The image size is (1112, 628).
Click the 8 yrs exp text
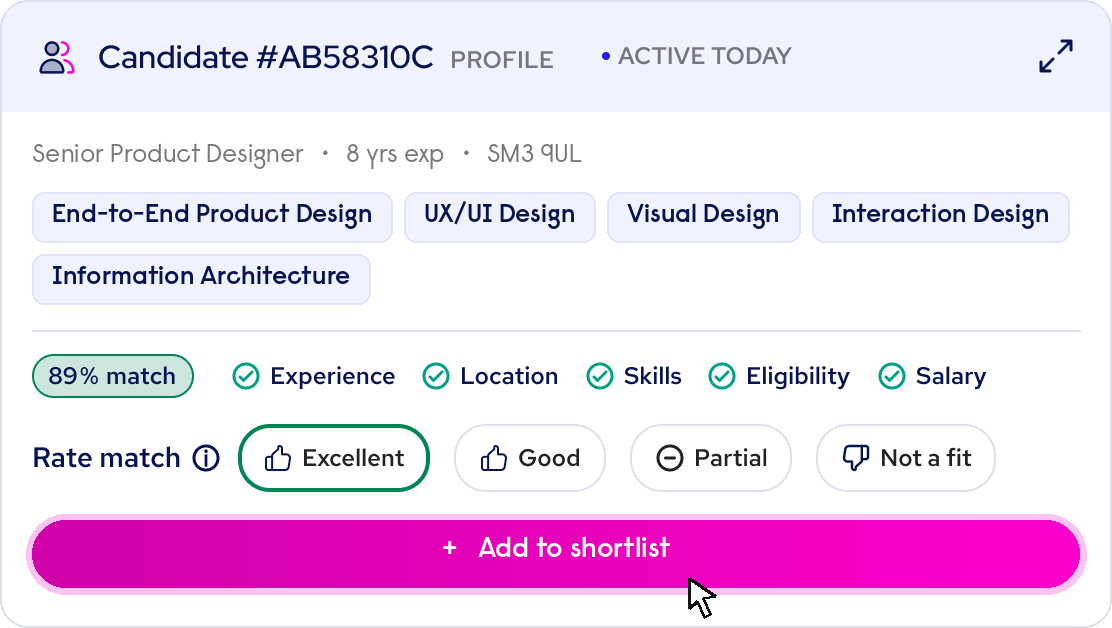click(395, 154)
